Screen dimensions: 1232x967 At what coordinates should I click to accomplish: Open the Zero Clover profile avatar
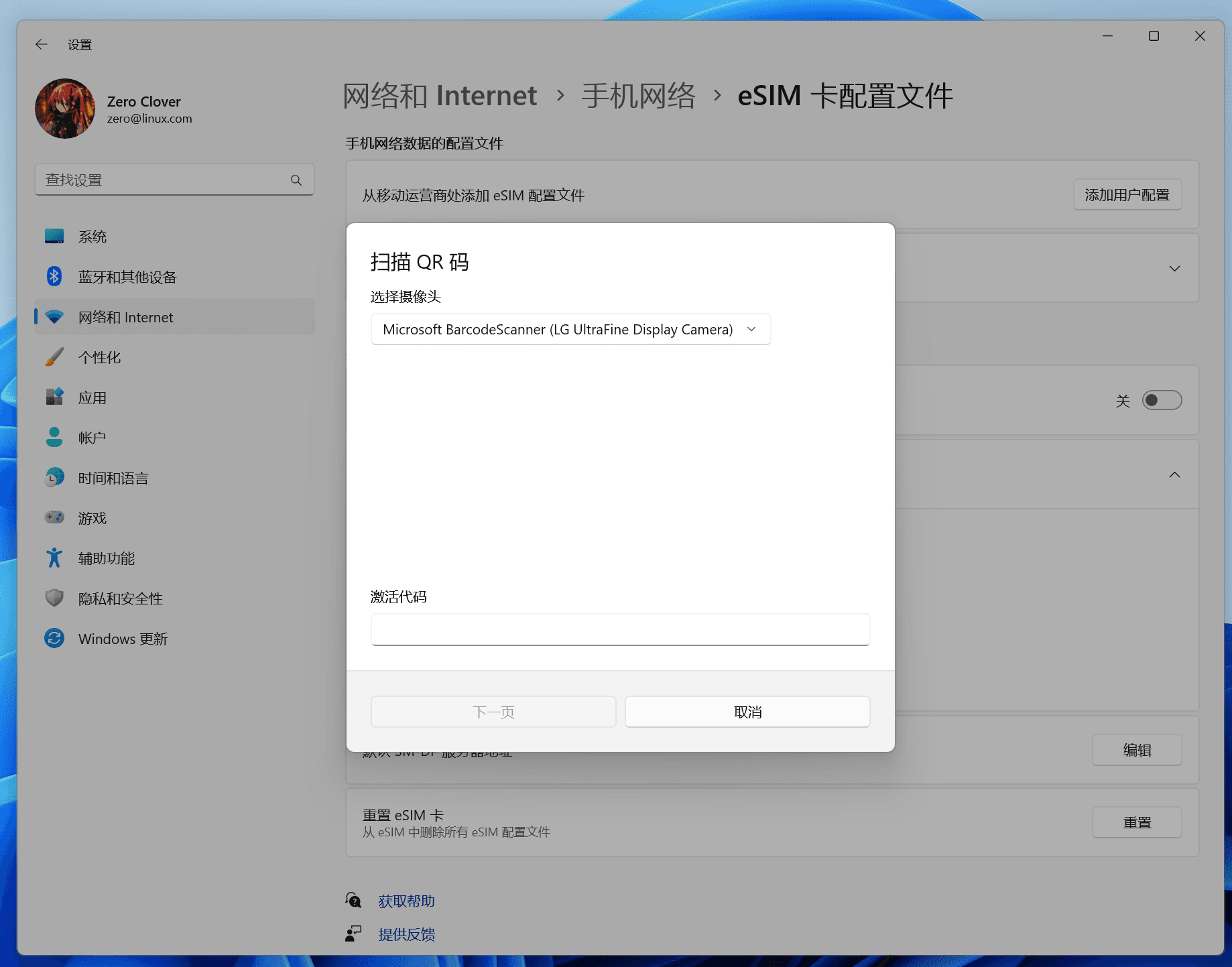[65, 109]
